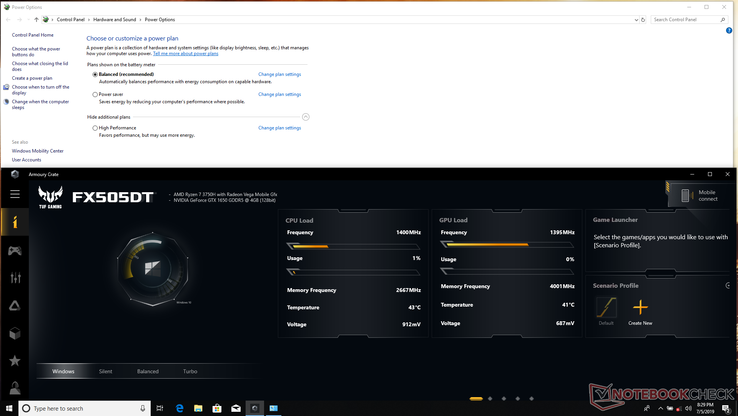Open the Armoury Crate hamburger menu
Screen dimensions: 738x416
[x=15, y=194]
